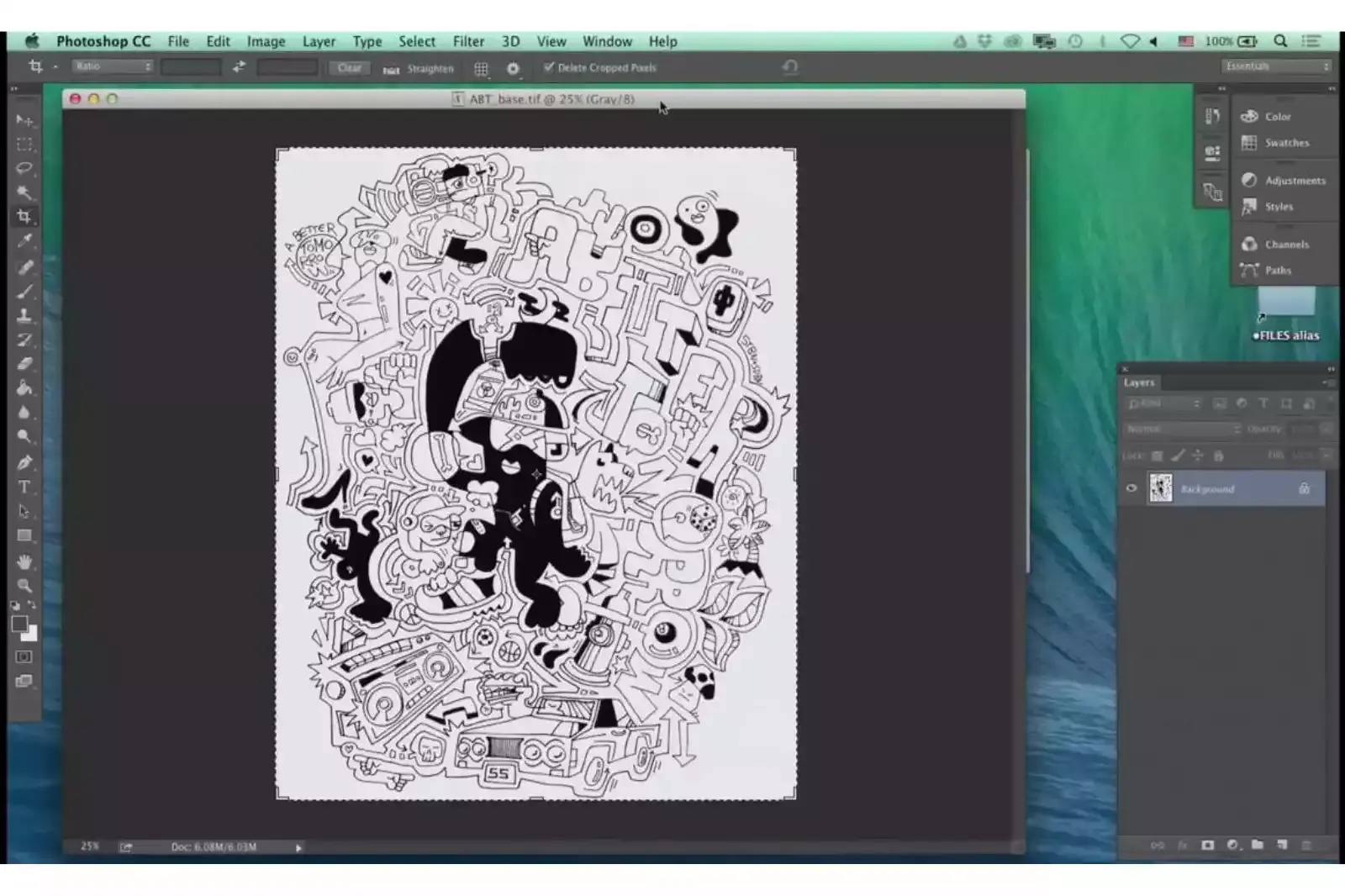The width and height of the screenshot is (1345, 896).
Task: Open the Color panel
Action: pyautogui.click(x=1277, y=117)
